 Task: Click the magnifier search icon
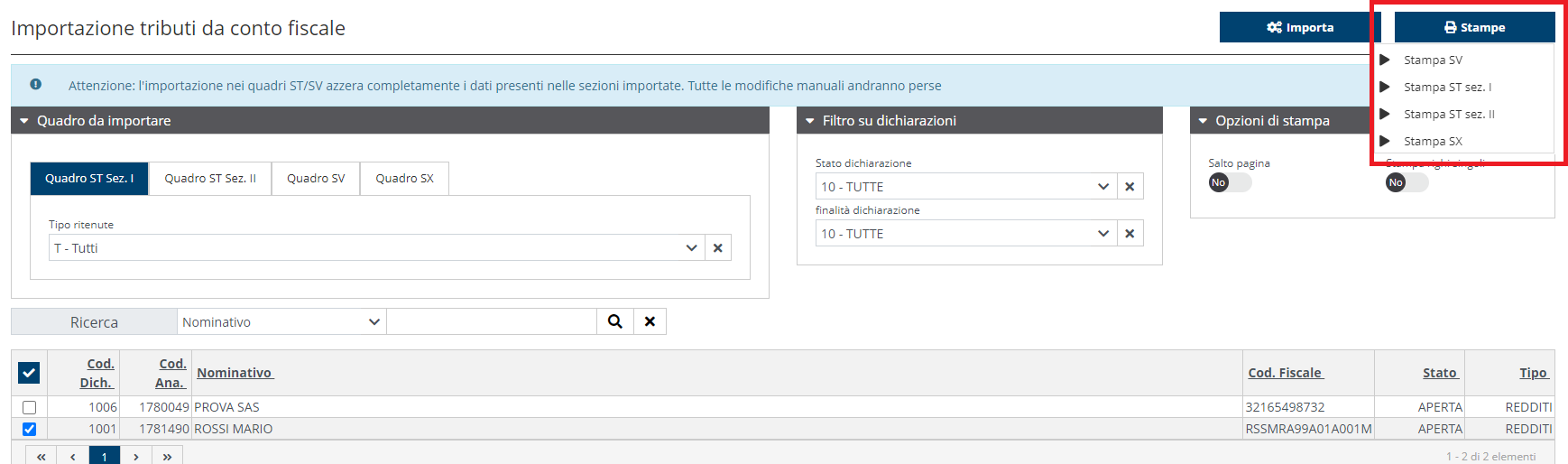point(614,321)
